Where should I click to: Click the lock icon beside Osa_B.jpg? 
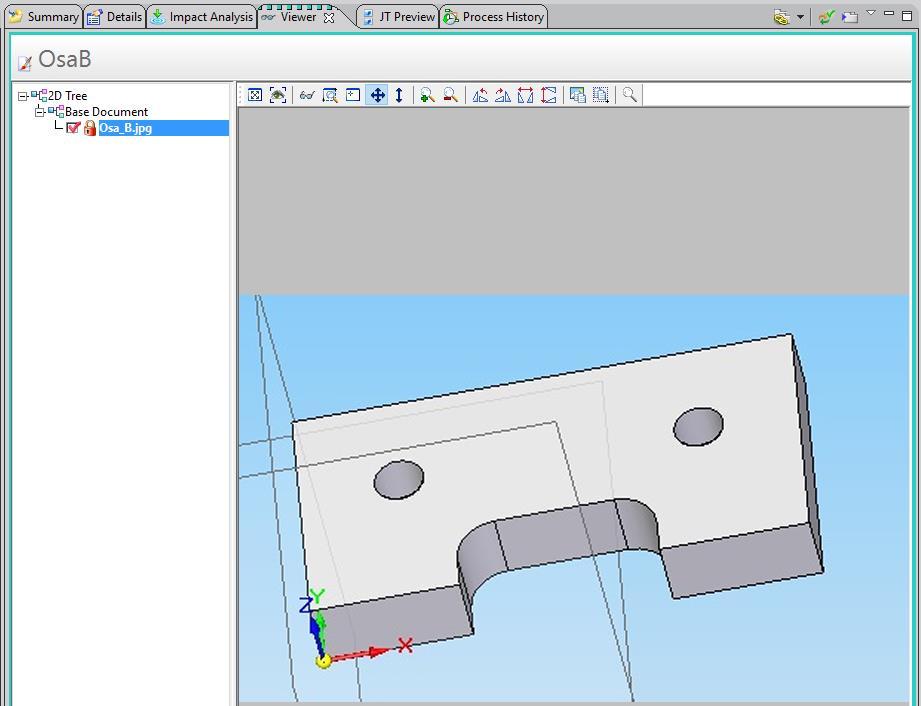tap(90, 127)
